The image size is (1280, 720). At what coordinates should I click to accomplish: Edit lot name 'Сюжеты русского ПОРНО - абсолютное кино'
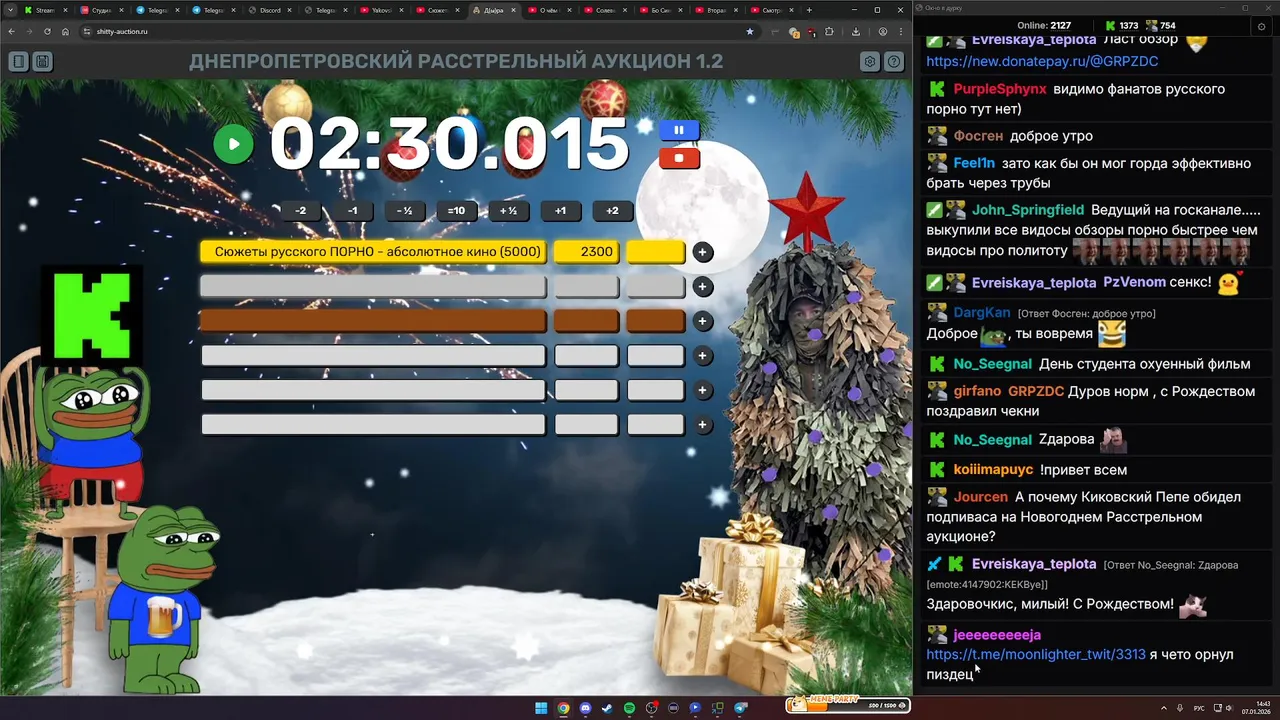tap(373, 252)
